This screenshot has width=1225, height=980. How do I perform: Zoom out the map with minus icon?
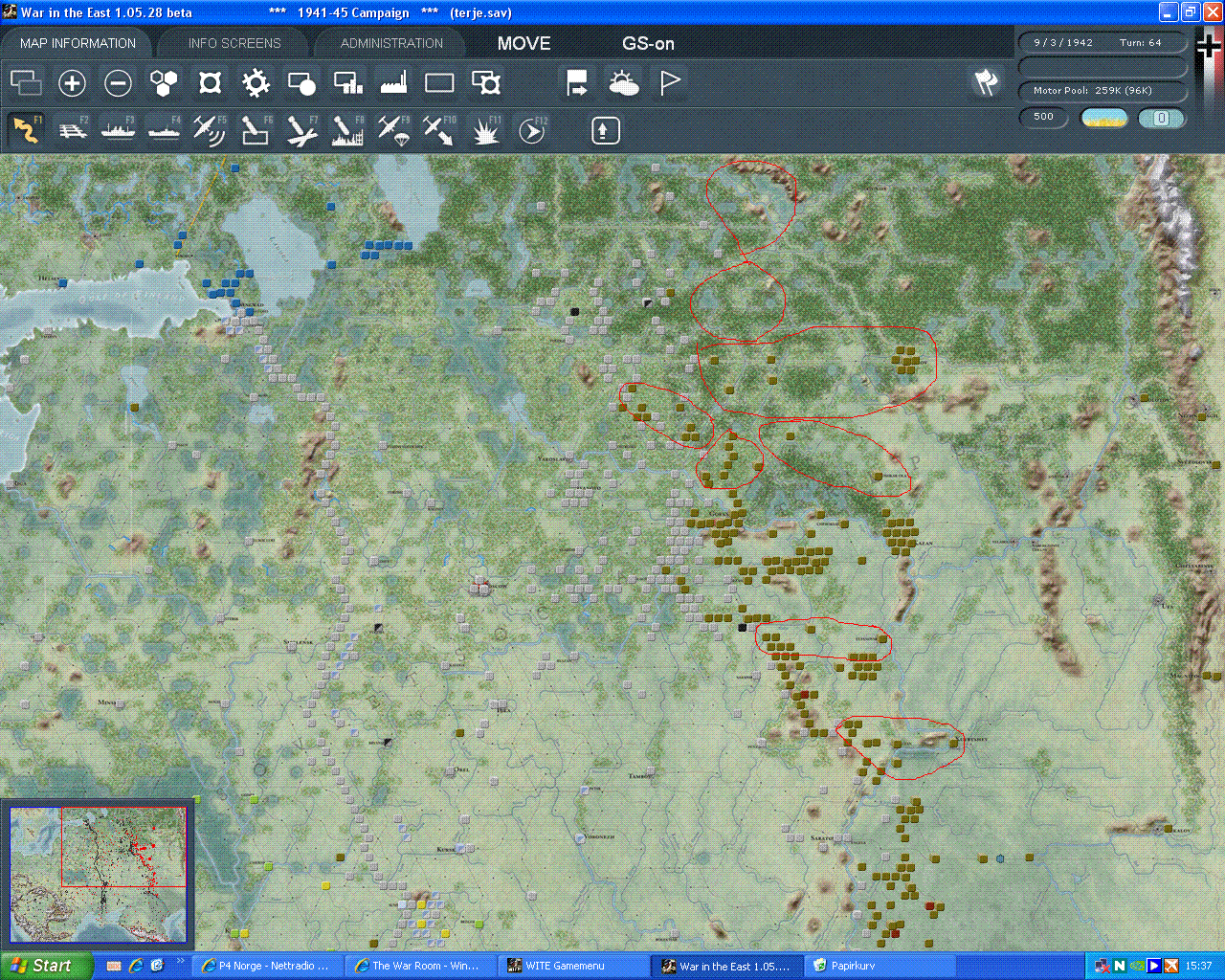click(118, 83)
